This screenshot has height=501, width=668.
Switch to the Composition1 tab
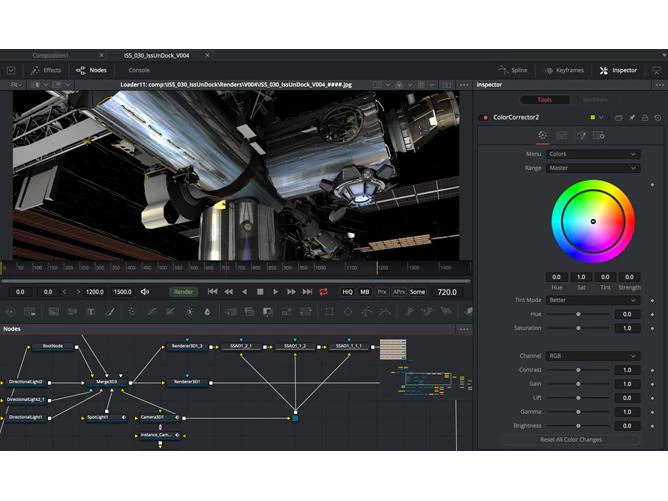click(x=50, y=55)
